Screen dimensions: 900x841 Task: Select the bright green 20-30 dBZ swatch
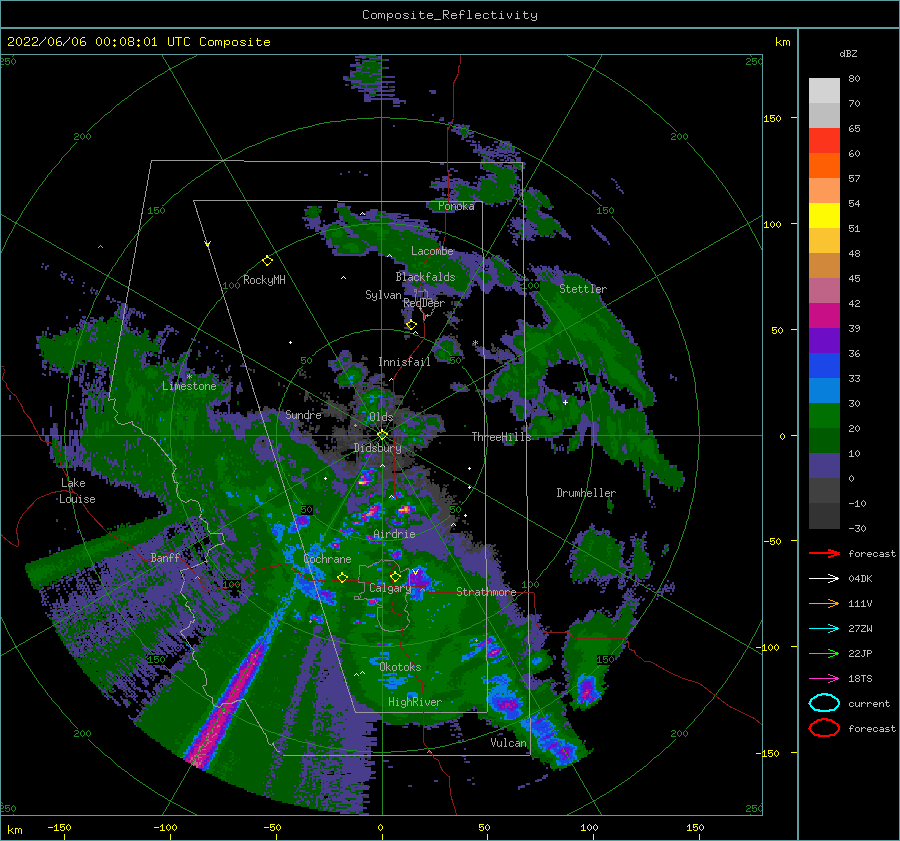(x=824, y=415)
